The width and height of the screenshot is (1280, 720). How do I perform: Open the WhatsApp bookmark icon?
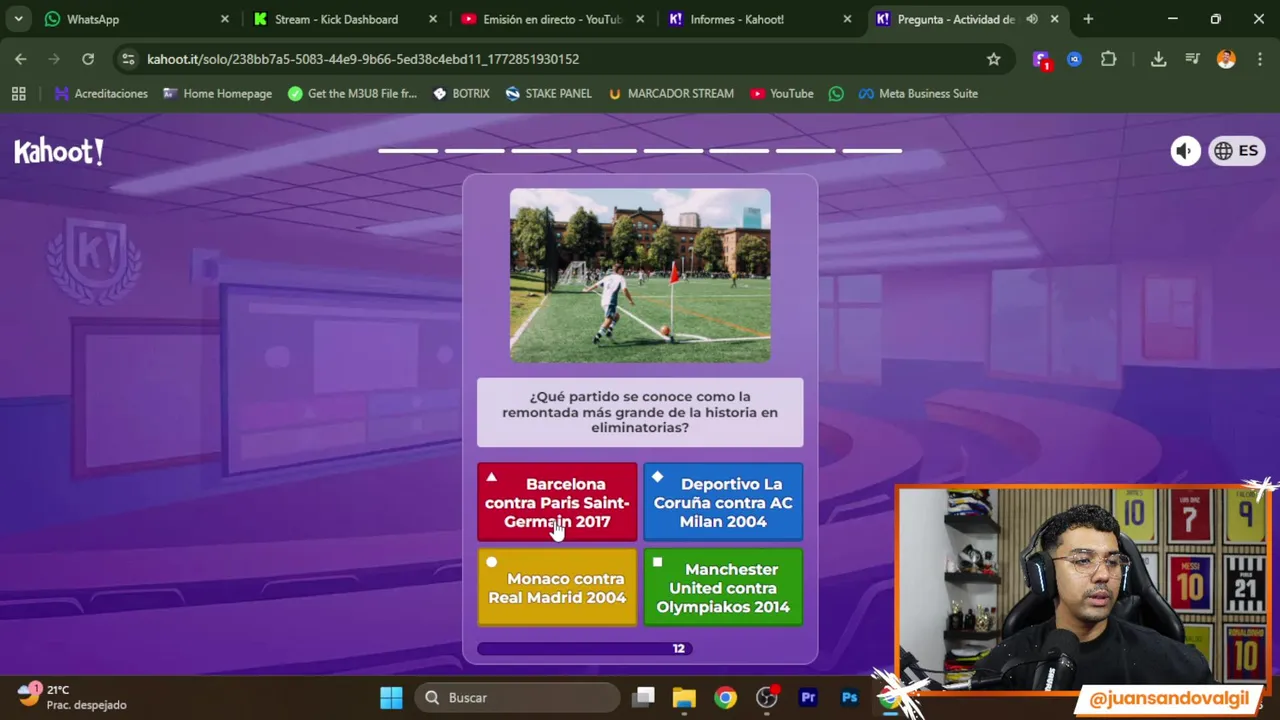836,93
